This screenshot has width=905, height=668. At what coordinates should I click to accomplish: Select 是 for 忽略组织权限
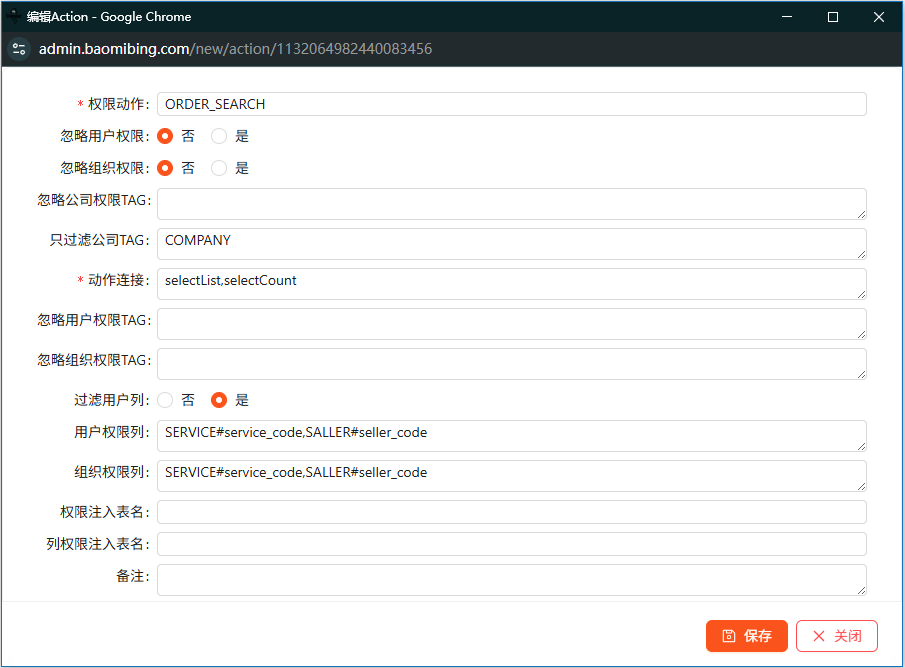click(x=219, y=168)
